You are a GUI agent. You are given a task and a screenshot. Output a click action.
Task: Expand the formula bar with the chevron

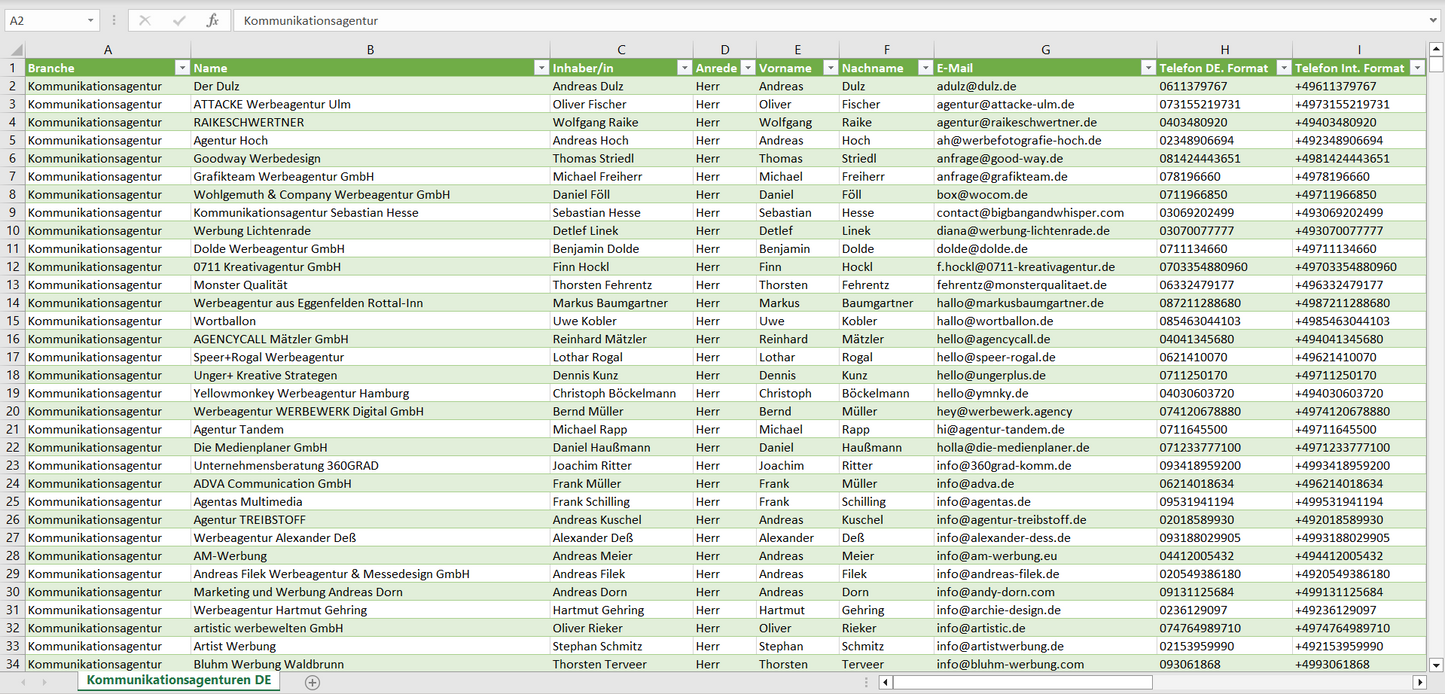(x=1434, y=20)
